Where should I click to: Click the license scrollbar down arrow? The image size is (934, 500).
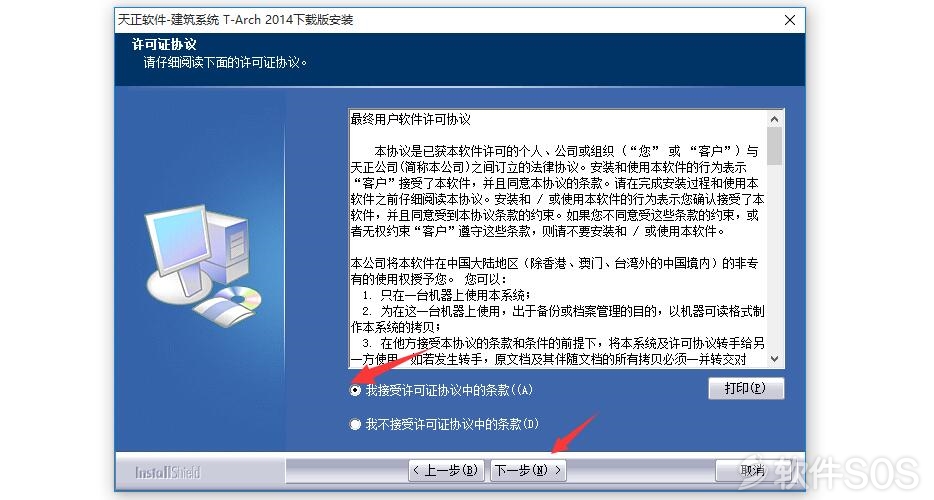[774, 359]
